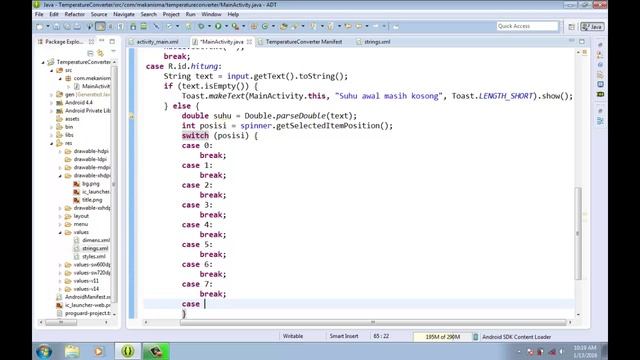Click the Smart Insert status entry

click(344, 336)
